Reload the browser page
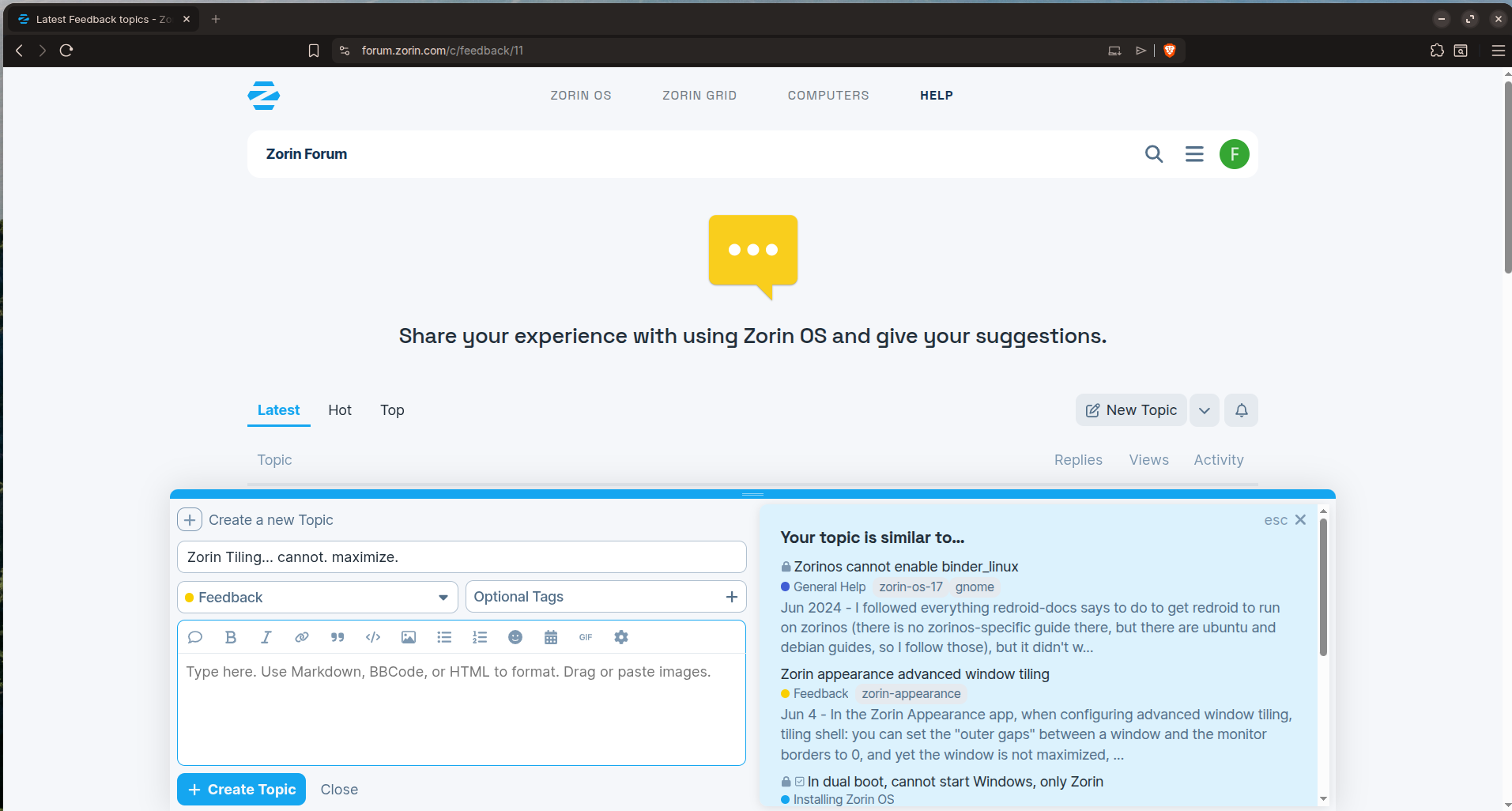 pos(66,51)
